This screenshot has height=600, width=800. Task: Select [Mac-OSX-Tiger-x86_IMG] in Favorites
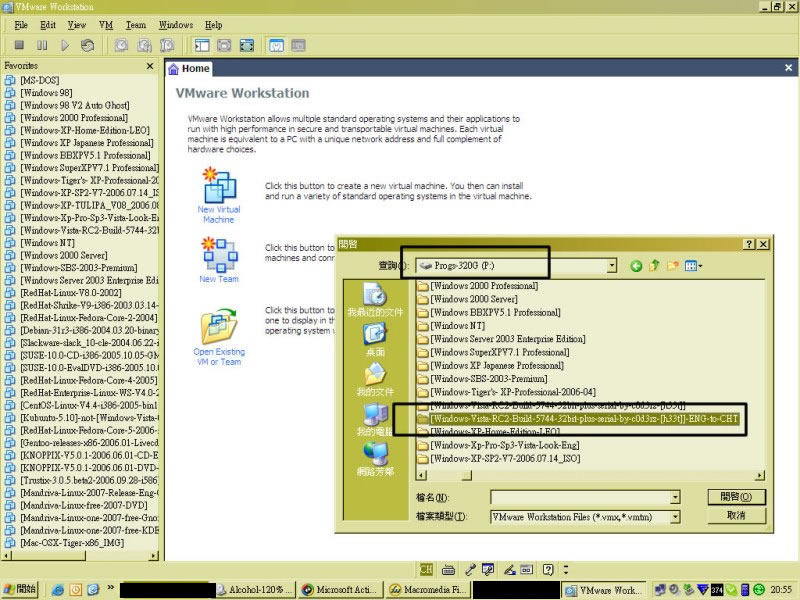(71, 543)
